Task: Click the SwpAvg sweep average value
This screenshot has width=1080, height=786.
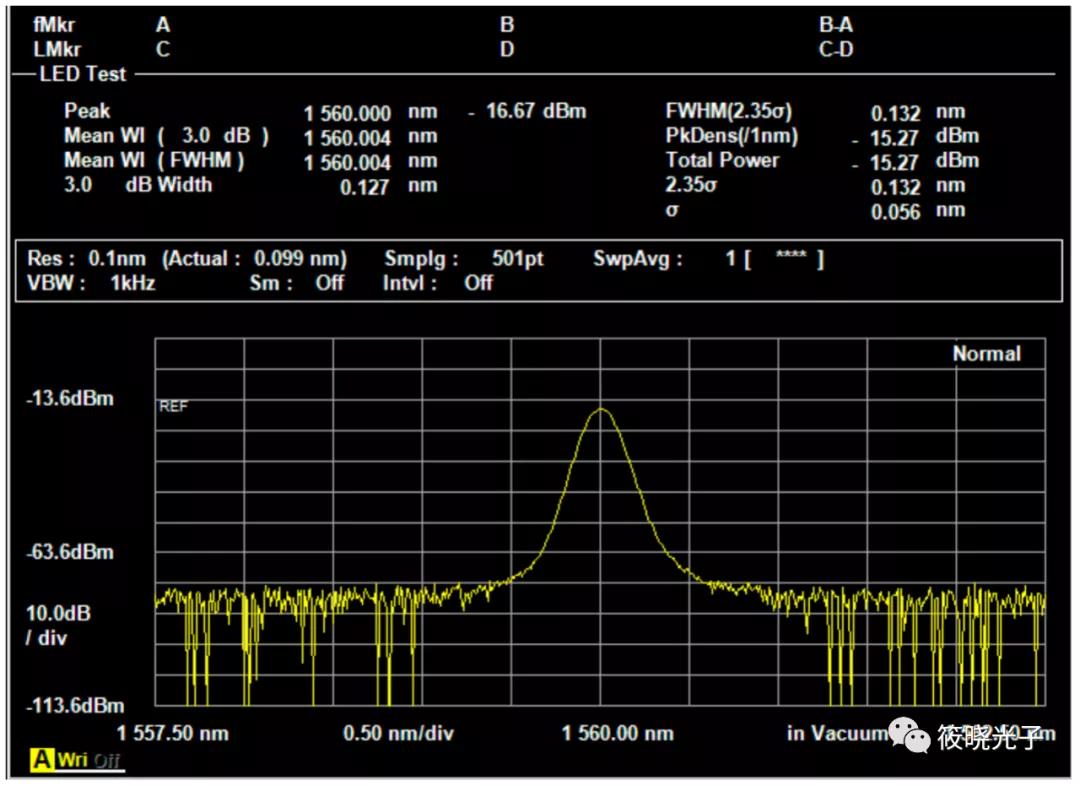Action: [774, 258]
